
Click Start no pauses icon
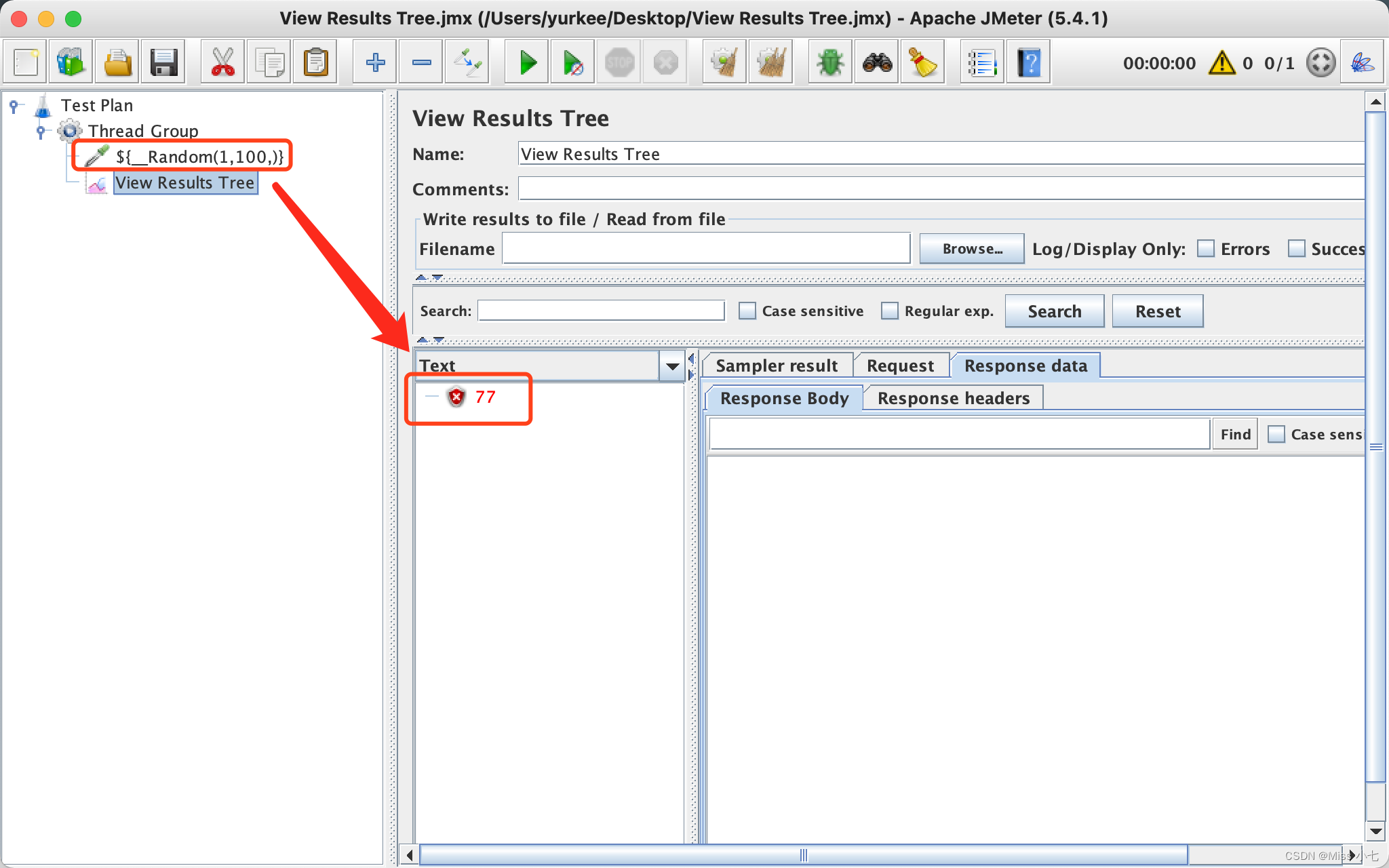[x=573, y=62]
